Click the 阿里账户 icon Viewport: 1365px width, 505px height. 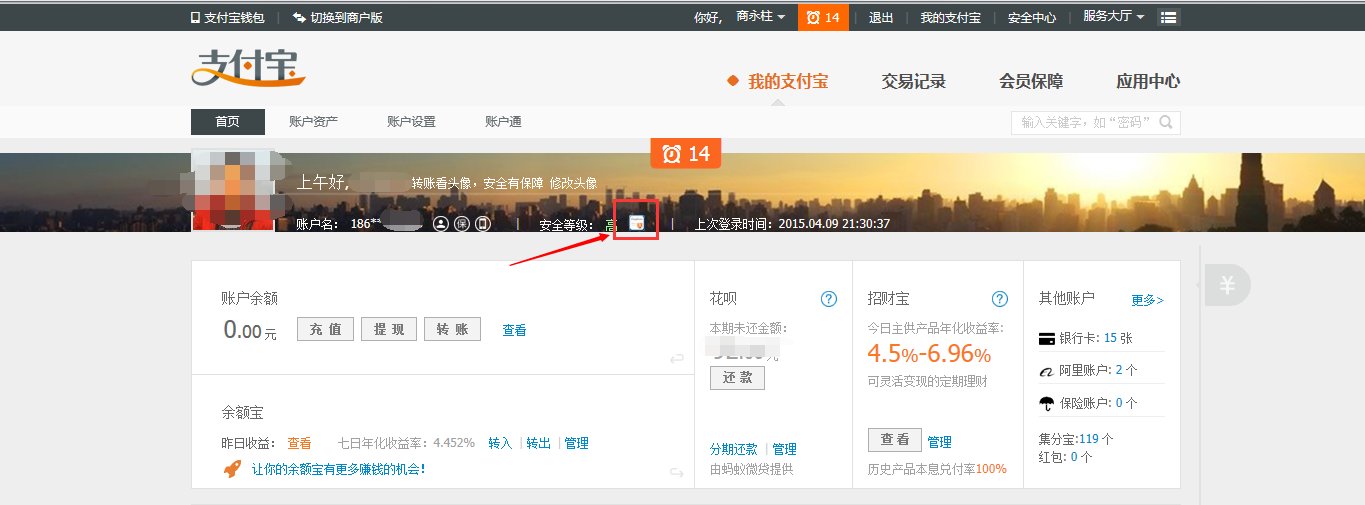coord(1047,371)
